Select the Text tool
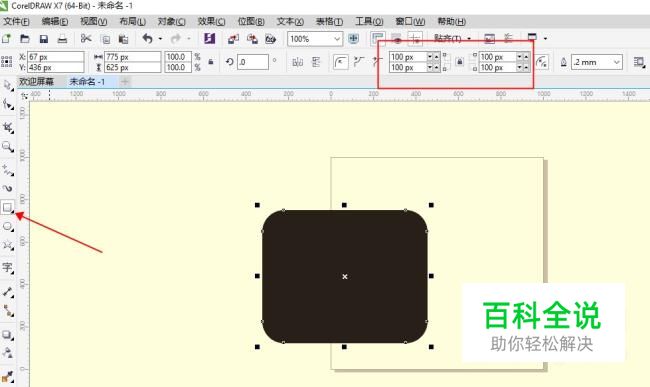The height and width of the screenshot is (387, 650). click(x=7, y=267)
